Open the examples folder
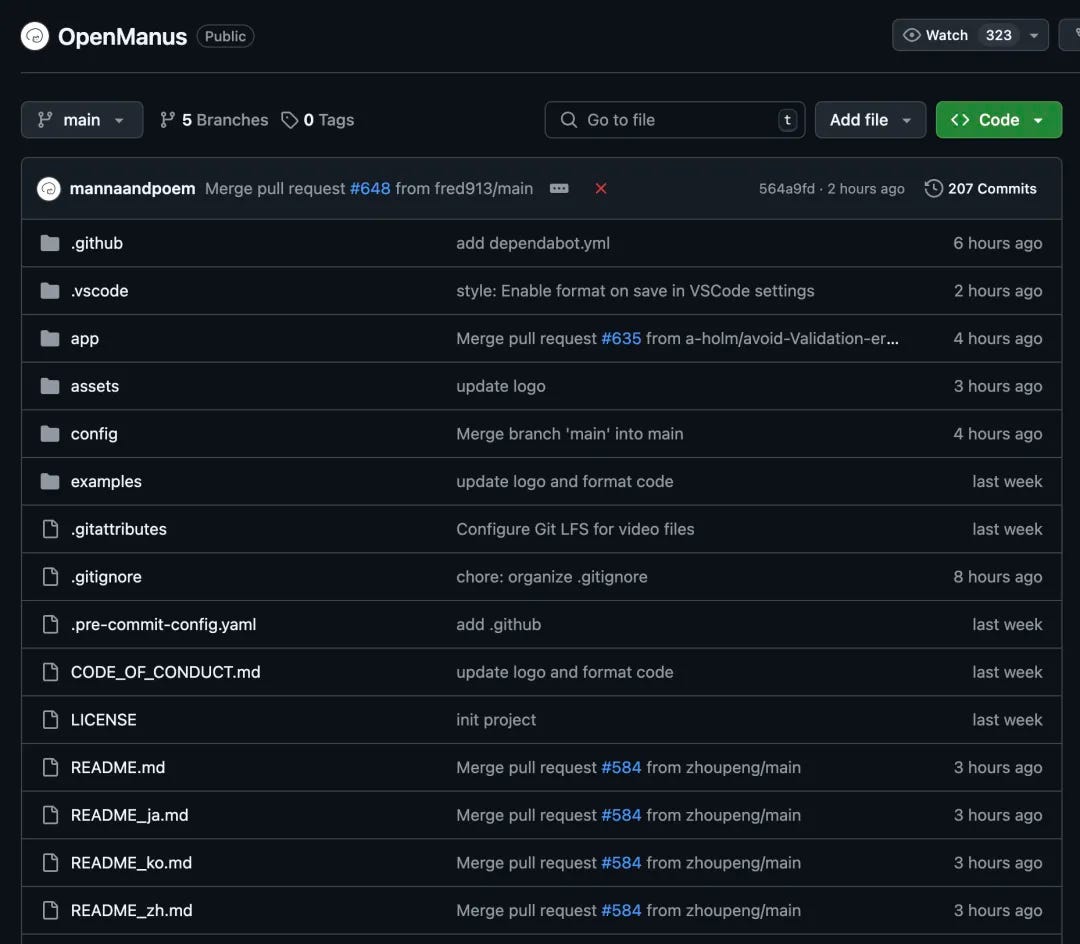1080x944 pixels. click(106, 481)
